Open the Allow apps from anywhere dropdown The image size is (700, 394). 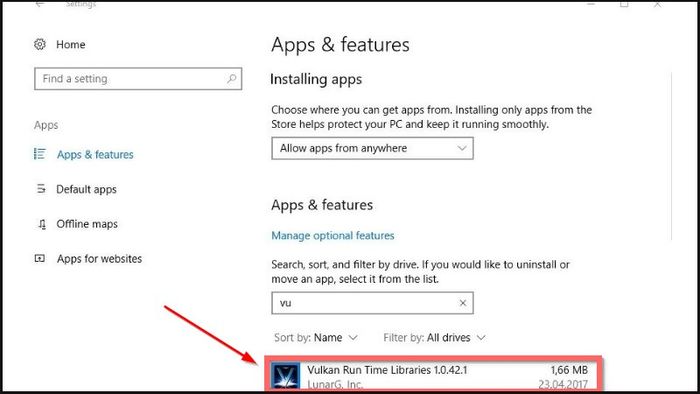[372, 148]
